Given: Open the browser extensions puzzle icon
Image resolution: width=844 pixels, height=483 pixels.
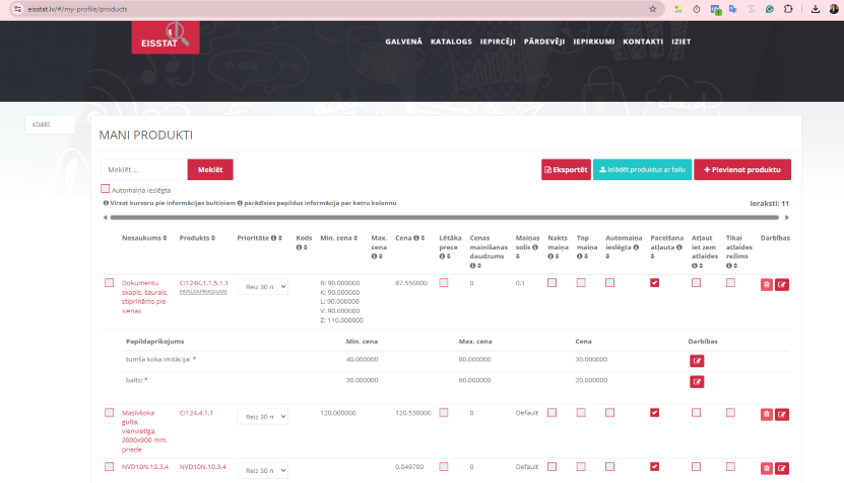Looking at the screenshot, I should pos(788,8).
